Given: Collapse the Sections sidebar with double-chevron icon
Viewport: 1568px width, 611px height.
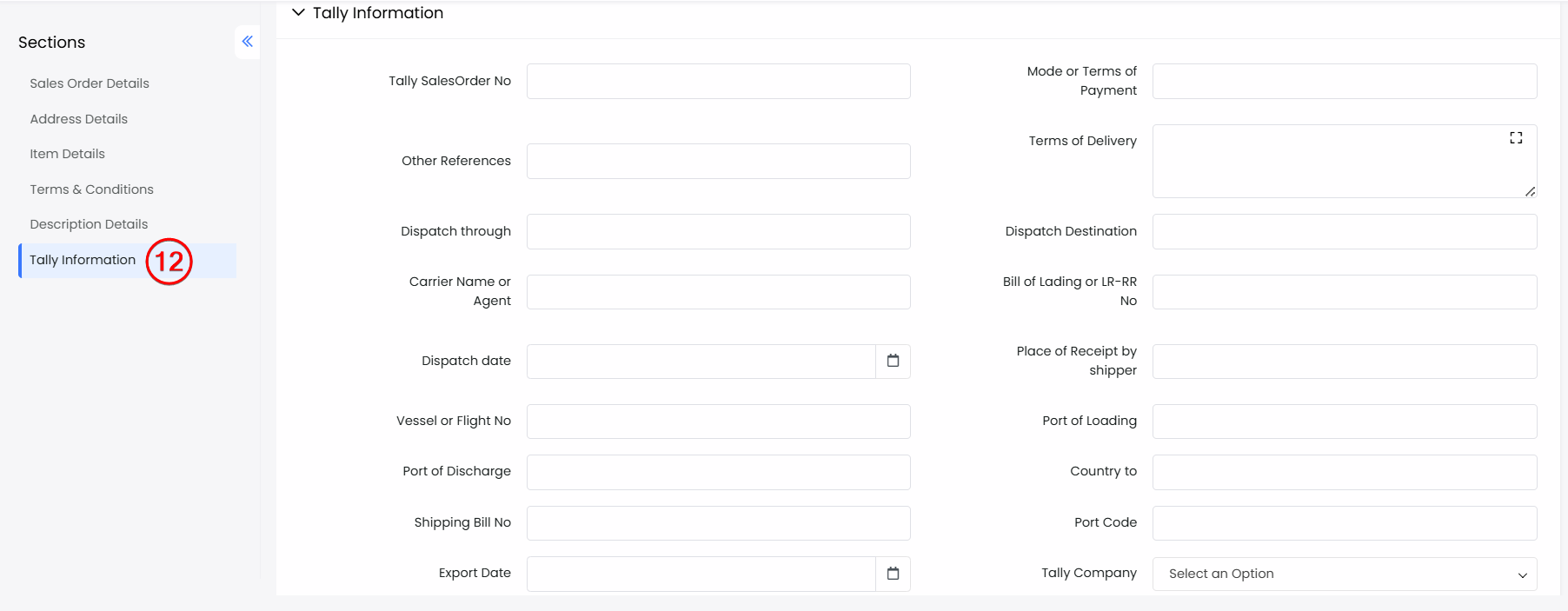Looking at the screenshot, I should click(x=248, y=42).
